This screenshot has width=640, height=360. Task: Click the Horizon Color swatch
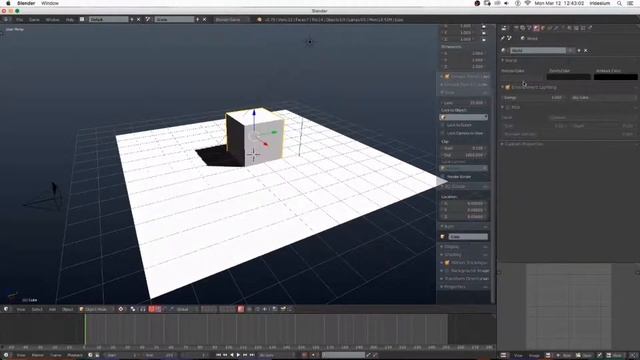click(x=522, y=77)
